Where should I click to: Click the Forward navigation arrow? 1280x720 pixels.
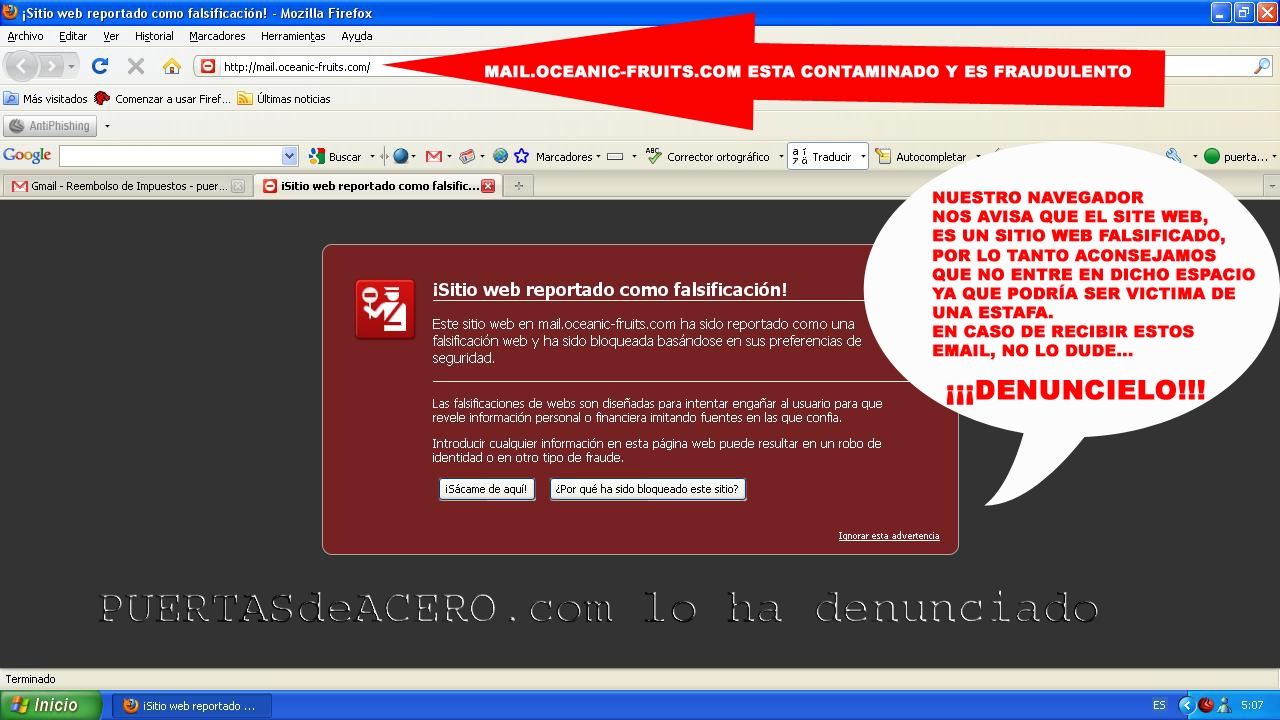pyautogui.click(x=50, y=66)
